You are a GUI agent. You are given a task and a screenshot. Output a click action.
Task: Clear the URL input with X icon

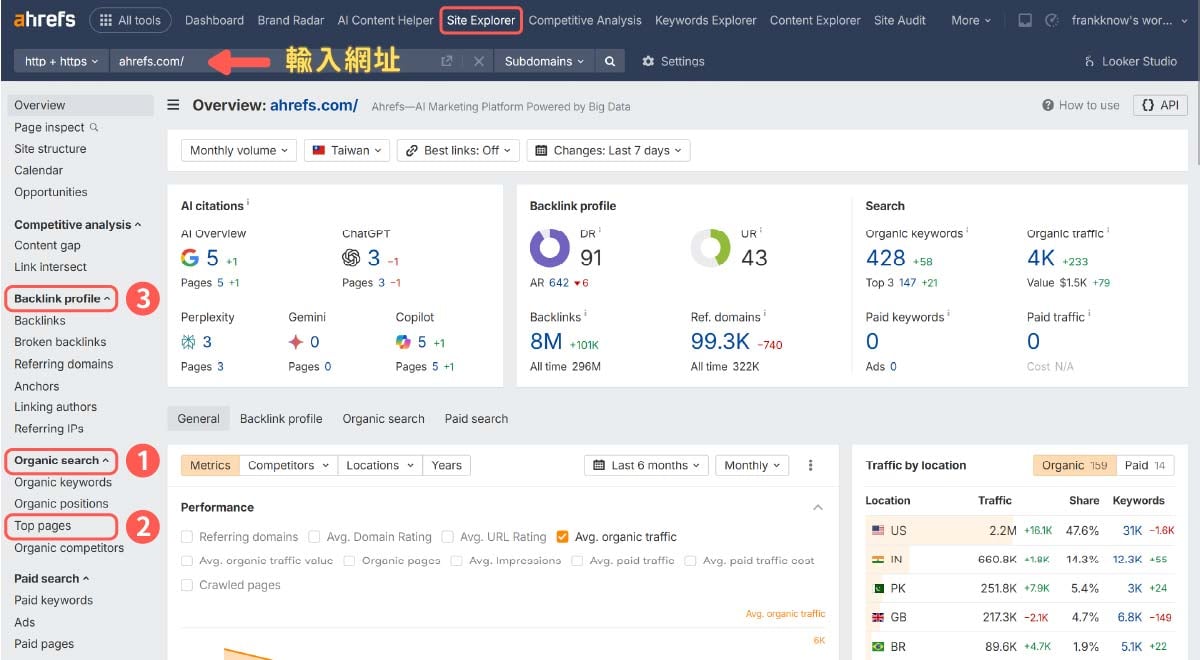pos(479,61)
